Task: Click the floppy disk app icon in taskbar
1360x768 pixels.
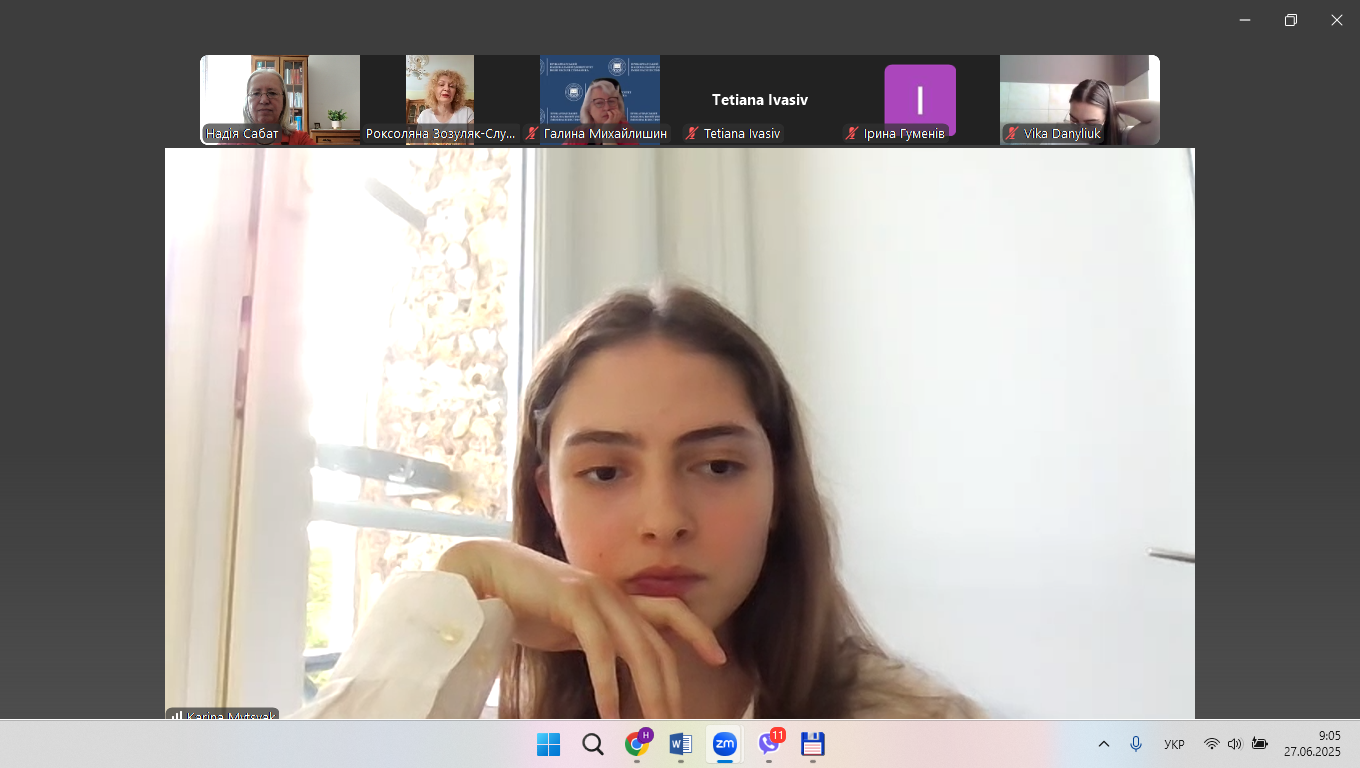Action: (x=812, y=744)
